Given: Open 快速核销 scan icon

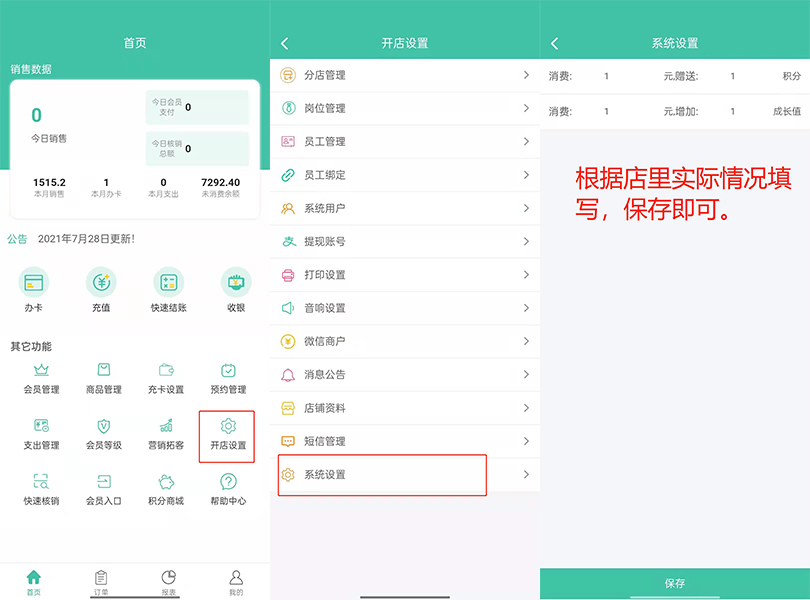Looking at the screenshot, I should (x=41, y=482).
